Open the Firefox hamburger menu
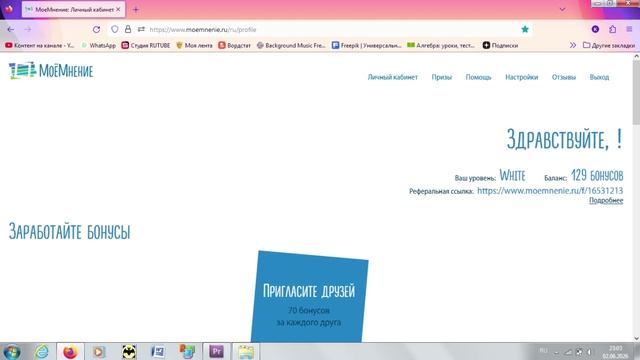 click(629, 29)
